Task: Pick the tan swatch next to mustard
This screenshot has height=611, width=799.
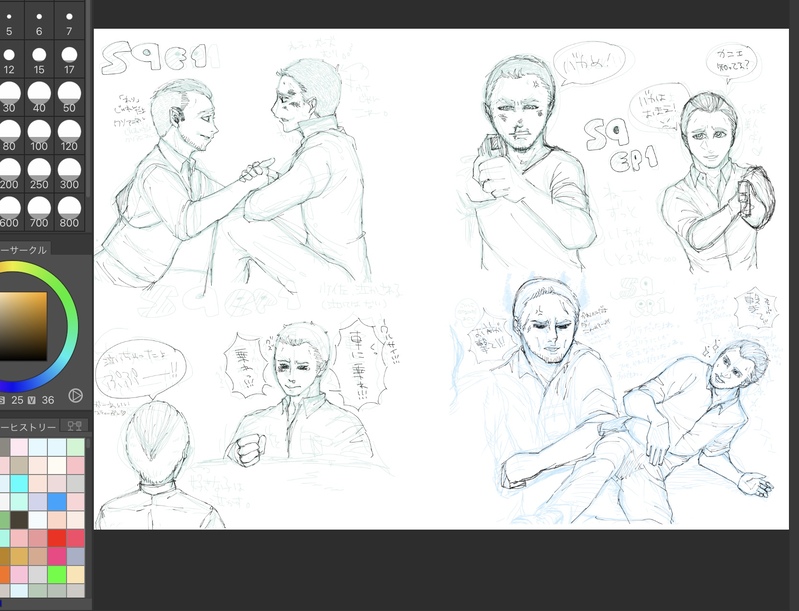Action: (x=38, y=556)
